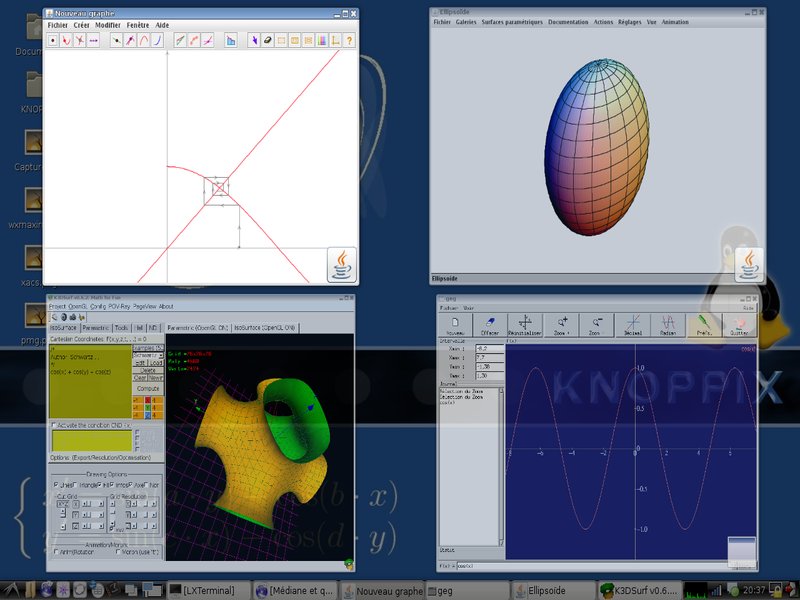Image resolution: width=800 pixels, height=600 pixels.
Task: Open the Surfaces paramétriques menu
Action: click(511, 22)
